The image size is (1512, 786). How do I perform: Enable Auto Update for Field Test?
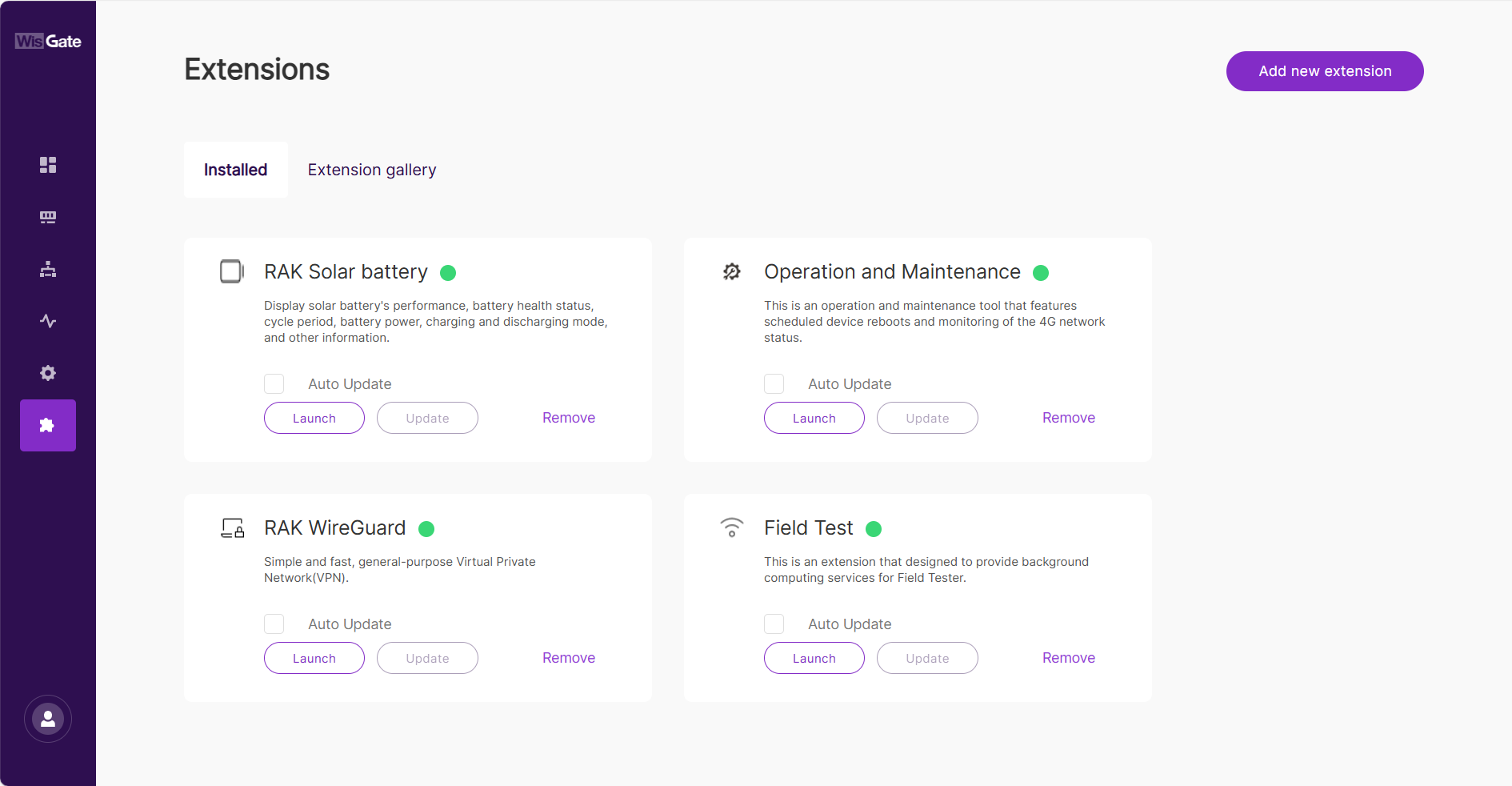coord(774,624)
